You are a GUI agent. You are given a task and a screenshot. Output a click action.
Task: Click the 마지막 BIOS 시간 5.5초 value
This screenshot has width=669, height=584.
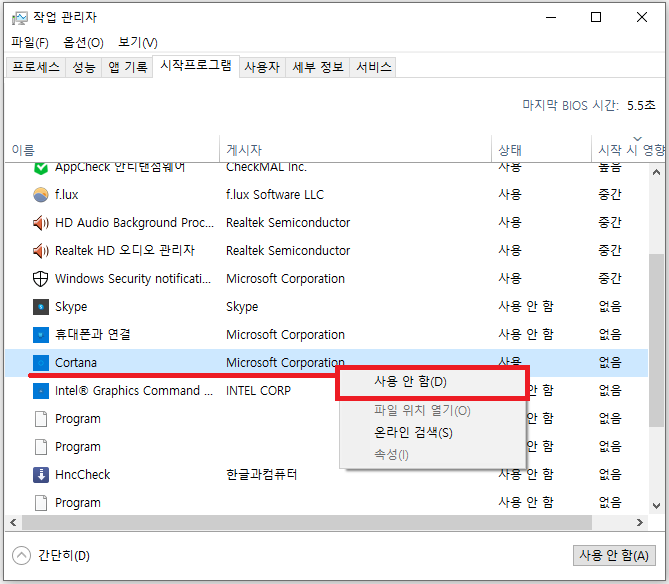[x=641, y=105]
